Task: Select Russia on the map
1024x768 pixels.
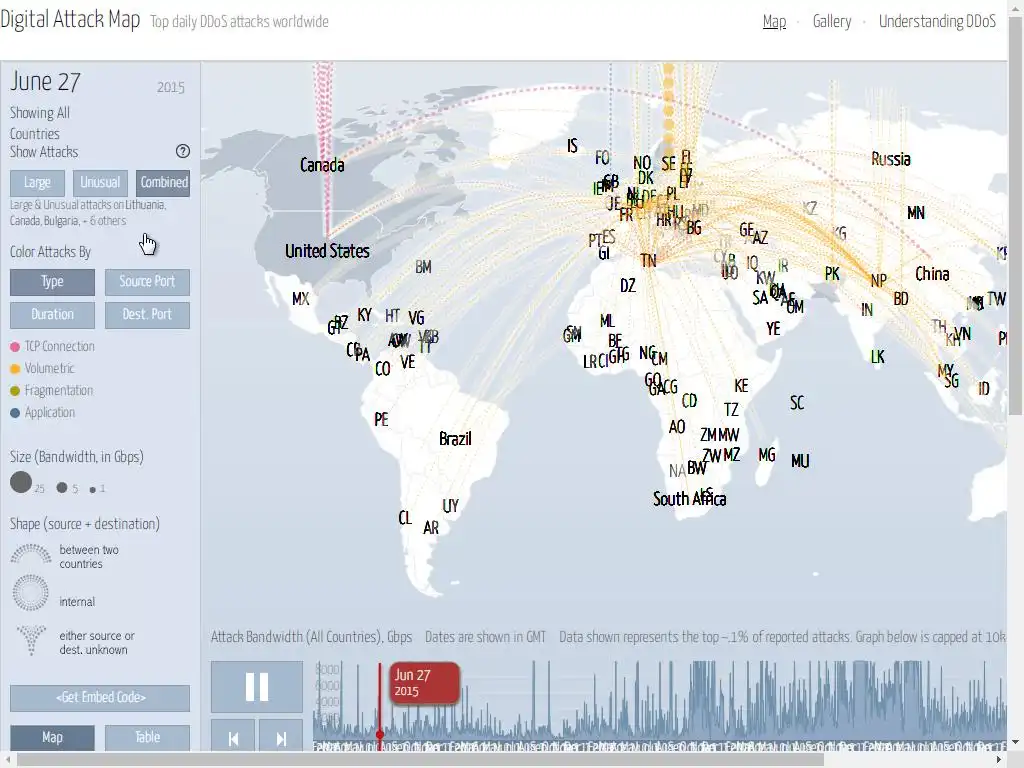Action: (891, 159)
